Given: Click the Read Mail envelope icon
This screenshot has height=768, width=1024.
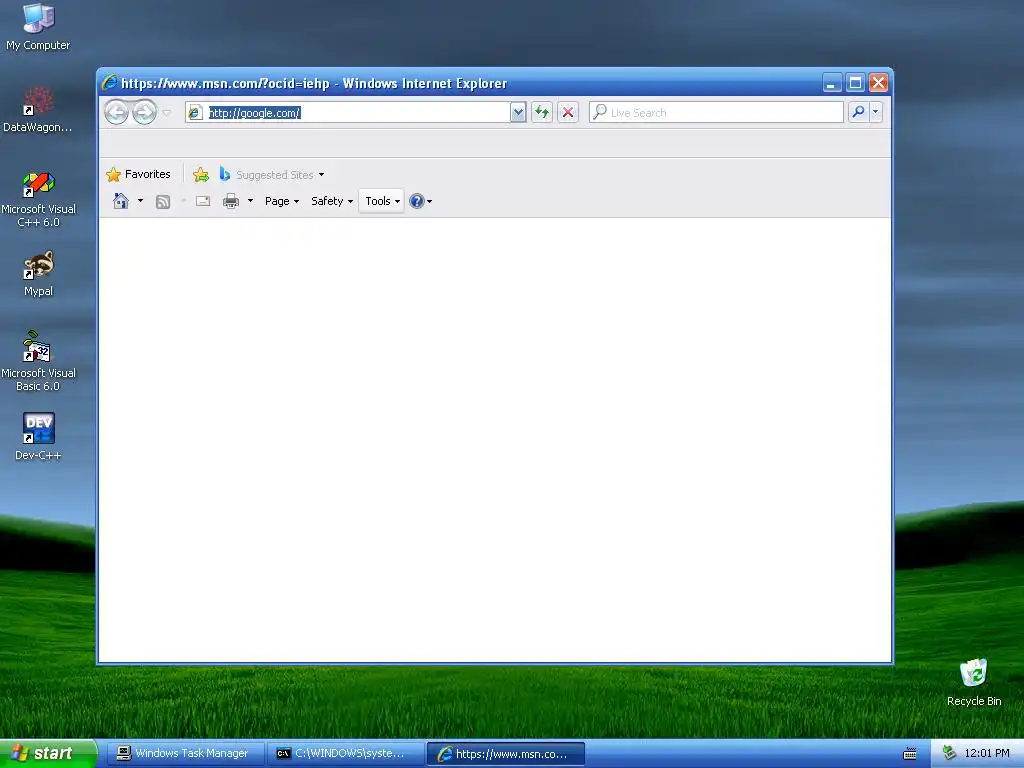Looking at the screenshot, I should coord(203,201).
